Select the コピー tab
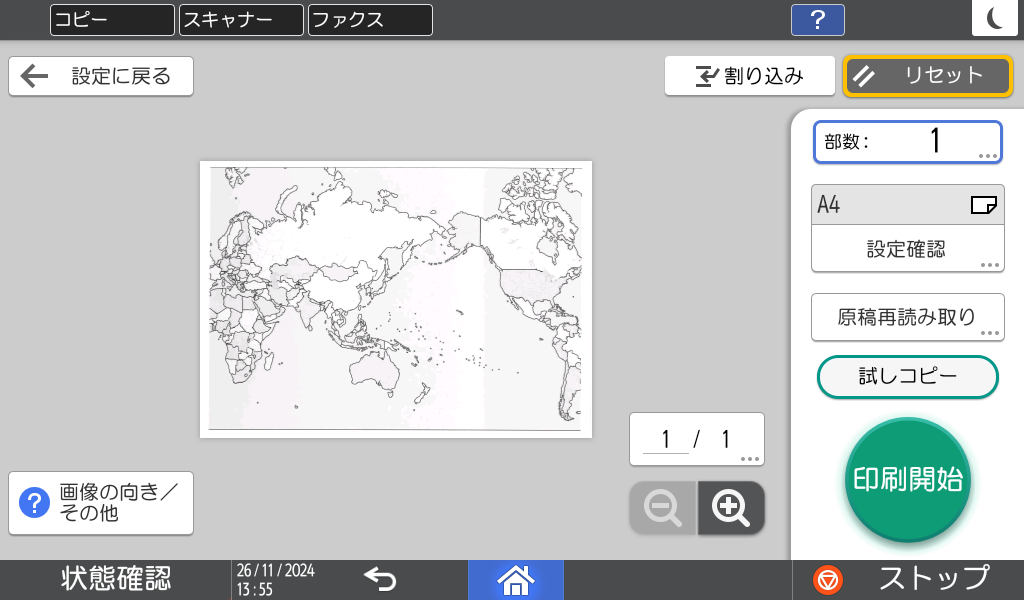Image resolution: width=1024 pixels, height=600 pixels. (x=111, y=20)
